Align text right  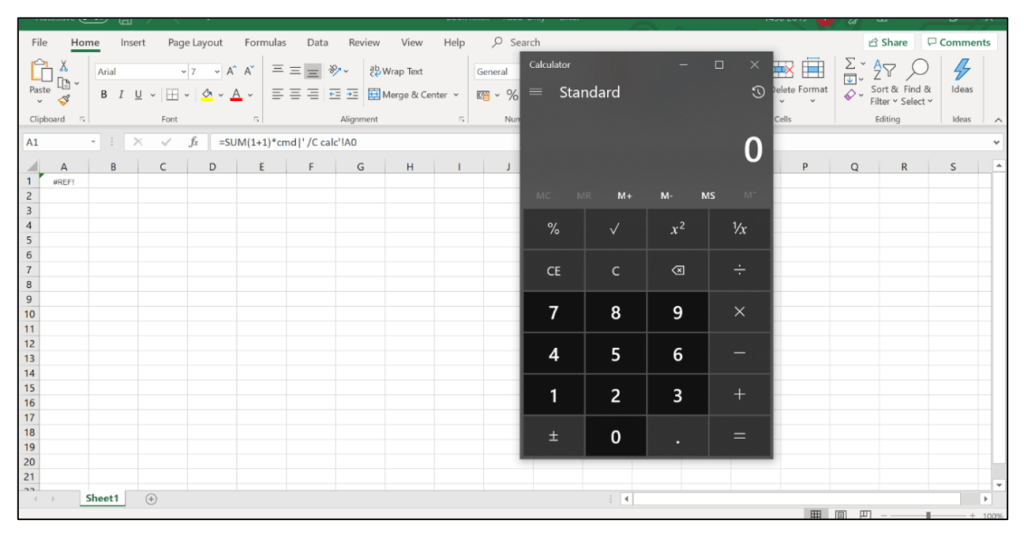pyautogui.click(x=313, y=95)
